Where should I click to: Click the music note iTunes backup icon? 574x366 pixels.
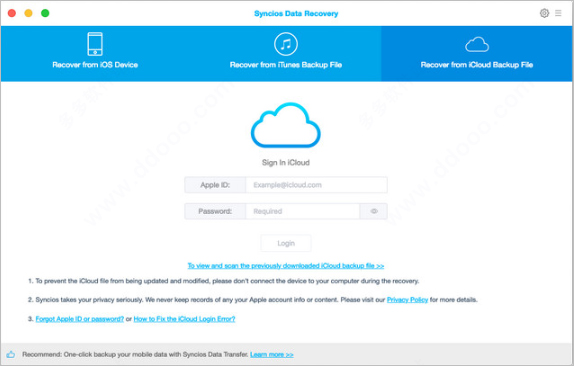(x=286, y=44)
